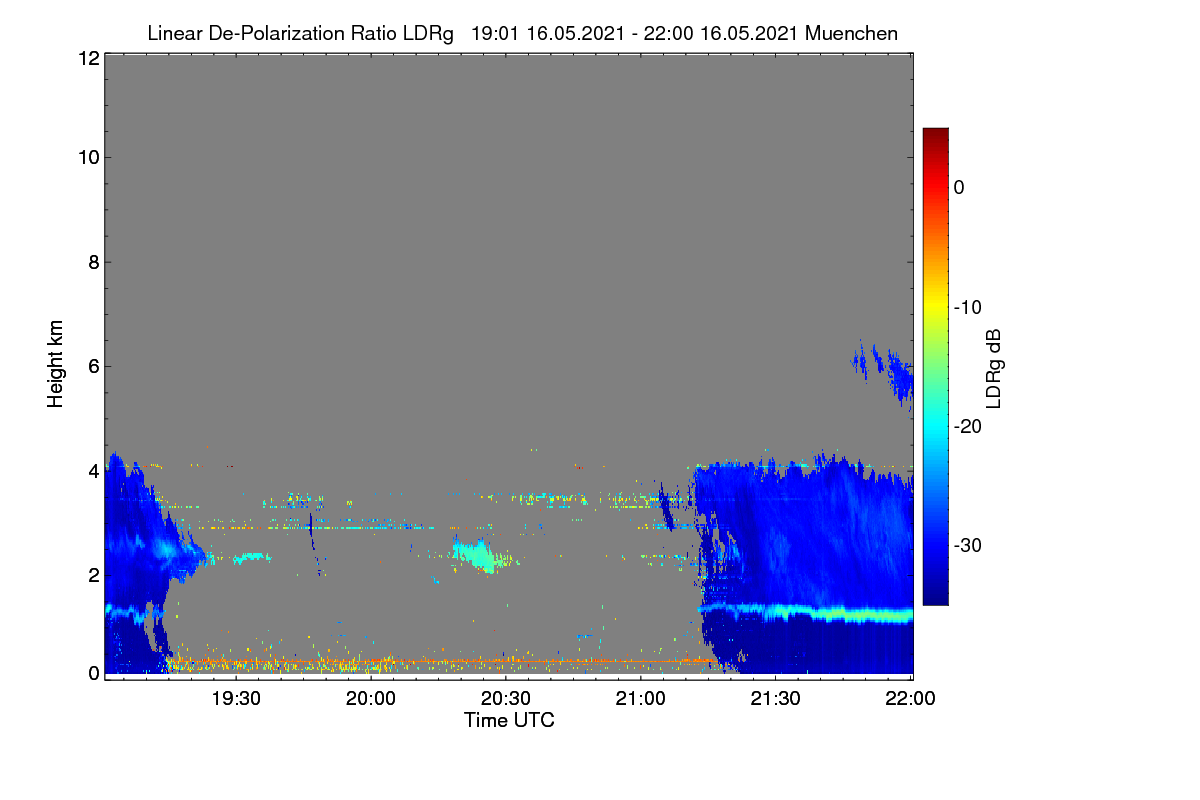Screen dimensions: 1200x800
Task: Click the '20:30' time tick label
Action: click(506, 699)
